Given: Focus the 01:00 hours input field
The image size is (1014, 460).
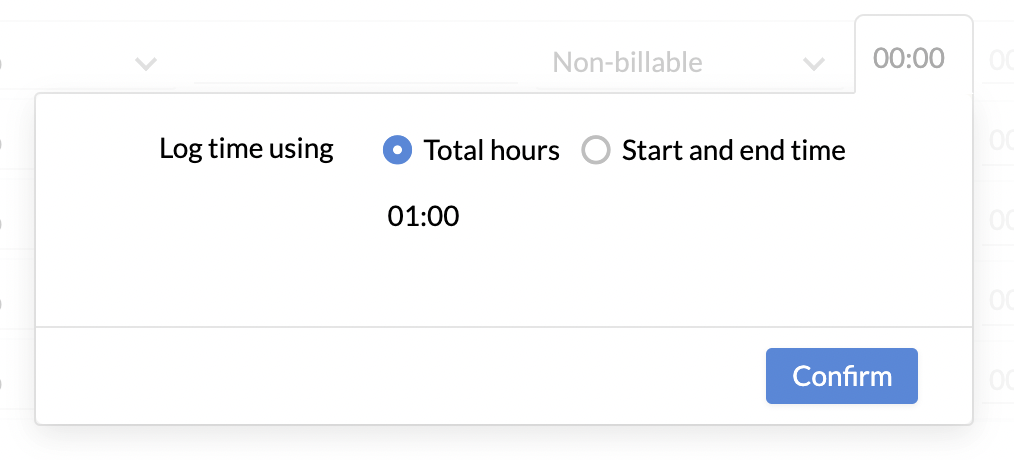Looking at the screenshot, I should pyautogui.click(x=424, y=216).
